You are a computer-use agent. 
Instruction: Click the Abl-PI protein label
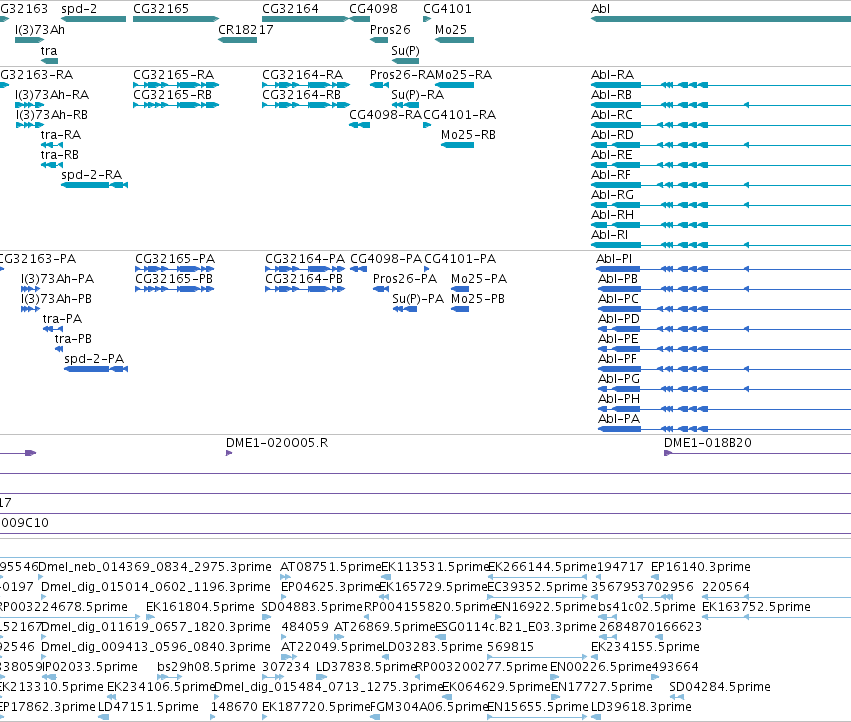[x=614, y=259]
